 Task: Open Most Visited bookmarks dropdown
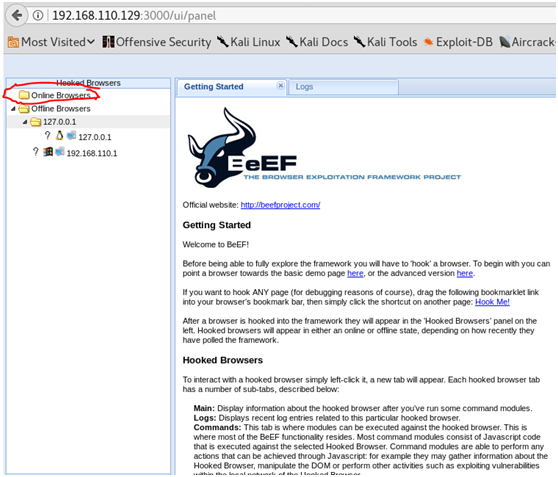pyautogui.click(x=51, y=42)
